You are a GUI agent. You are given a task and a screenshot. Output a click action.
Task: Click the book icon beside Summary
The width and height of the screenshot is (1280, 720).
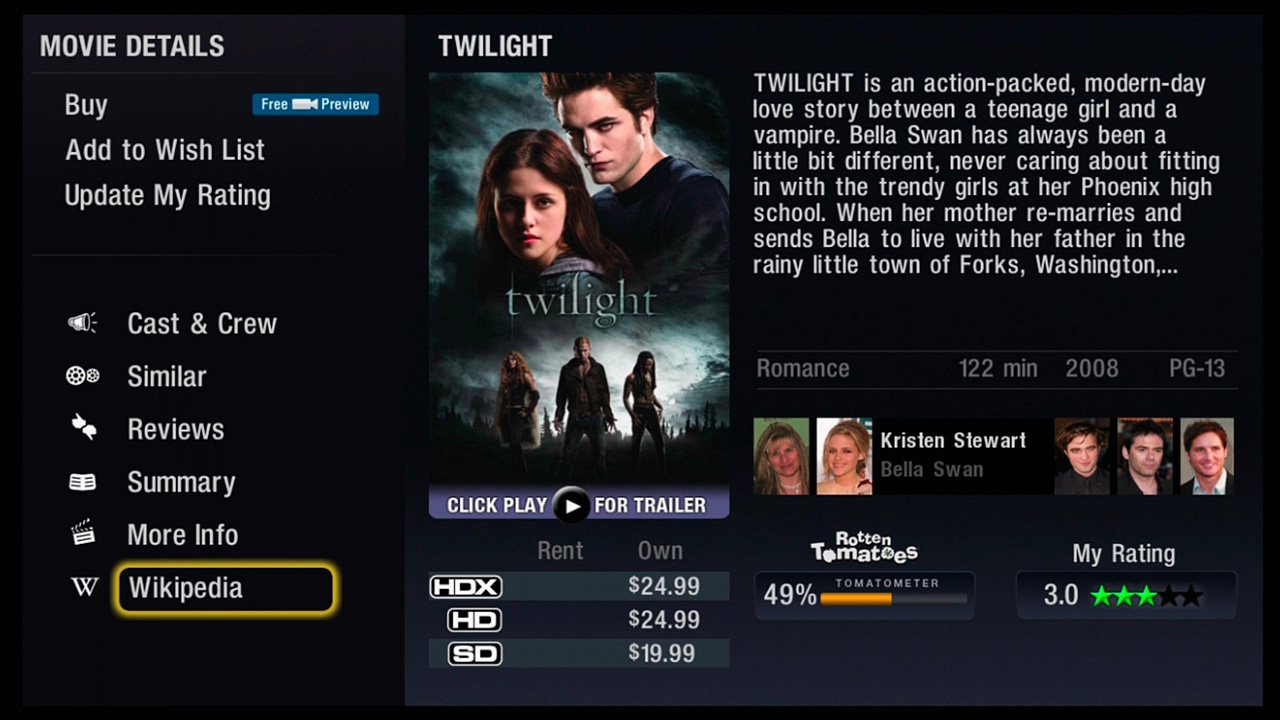(82, 482)
